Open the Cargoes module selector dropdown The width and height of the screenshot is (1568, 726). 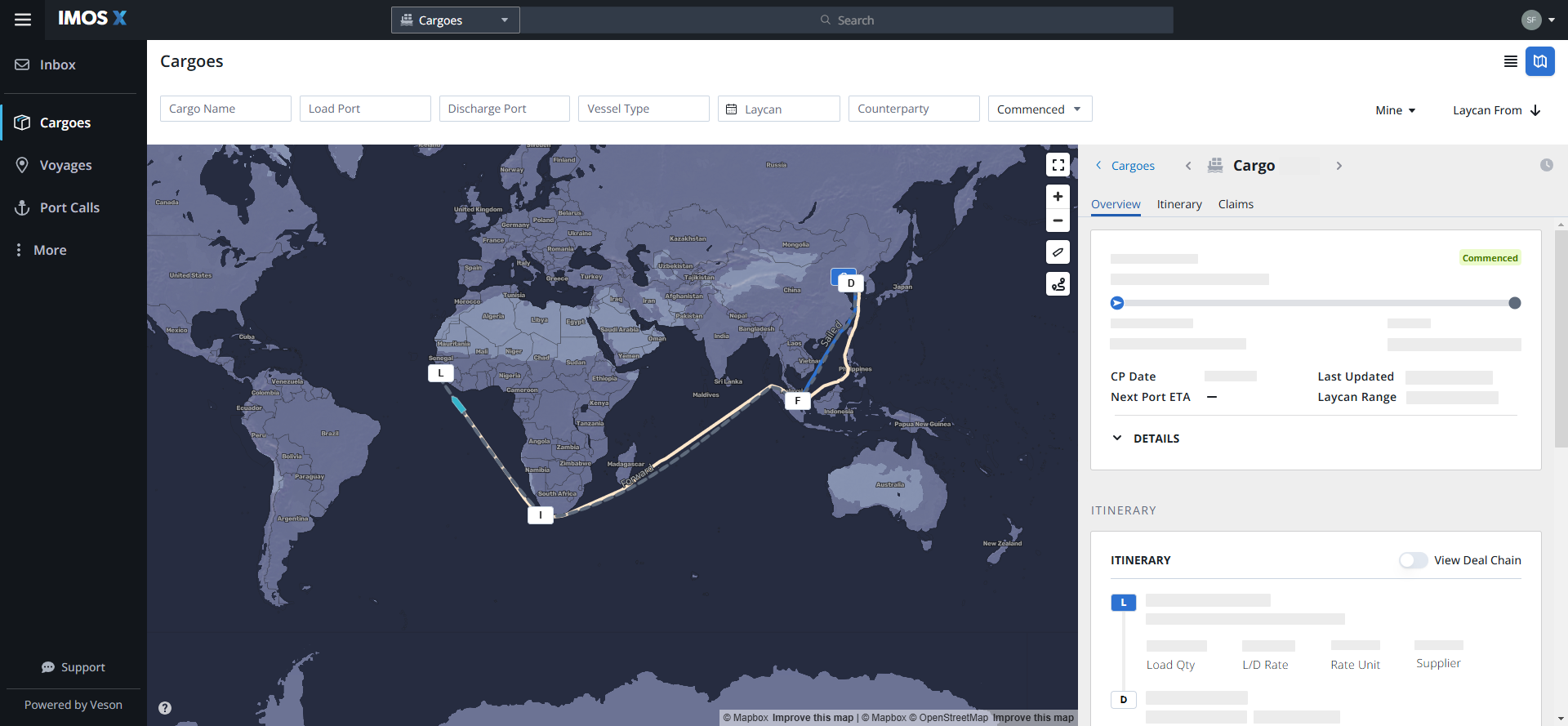(455, 20)
